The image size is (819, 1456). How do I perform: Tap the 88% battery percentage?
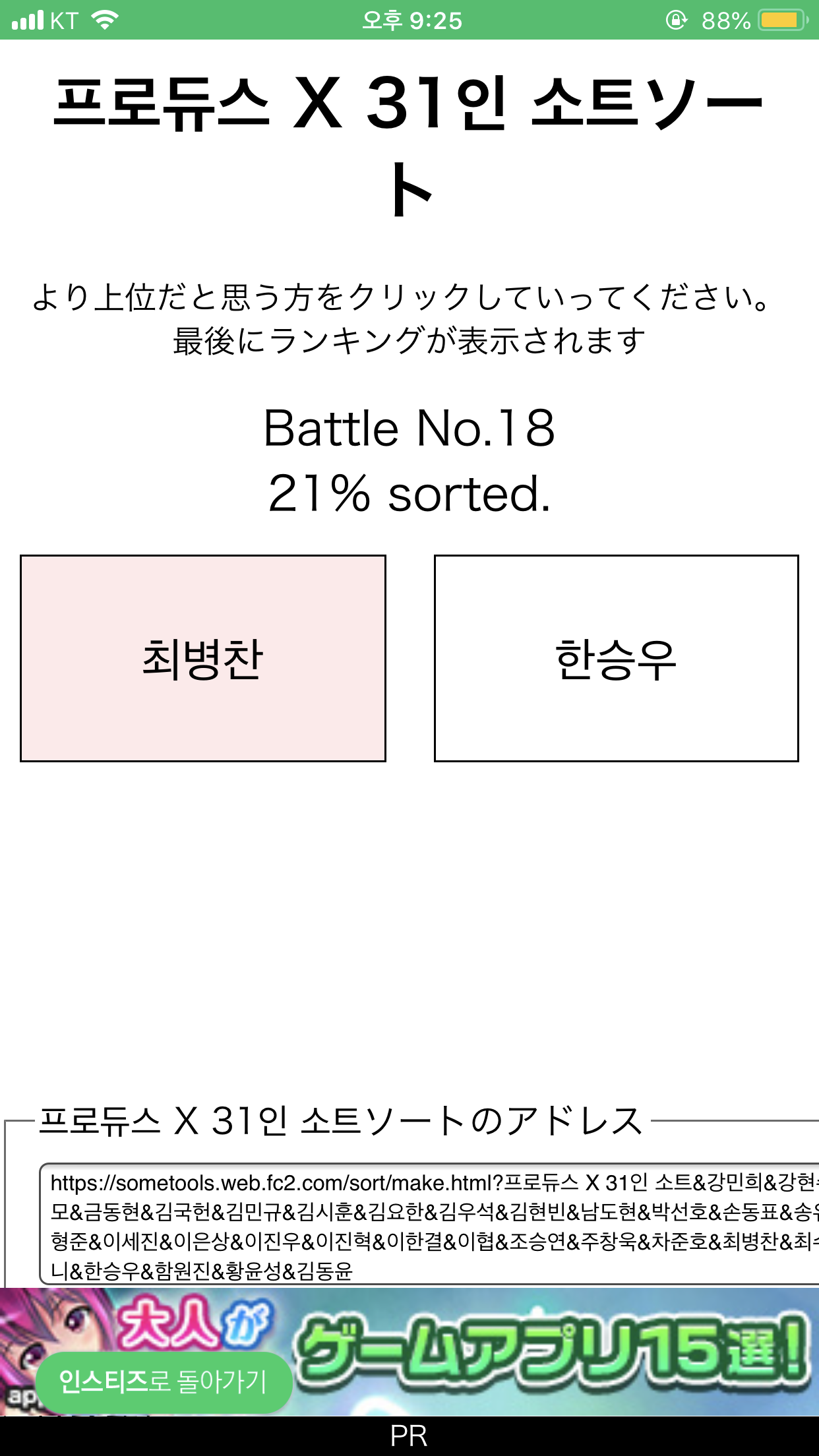coord(725,21)
